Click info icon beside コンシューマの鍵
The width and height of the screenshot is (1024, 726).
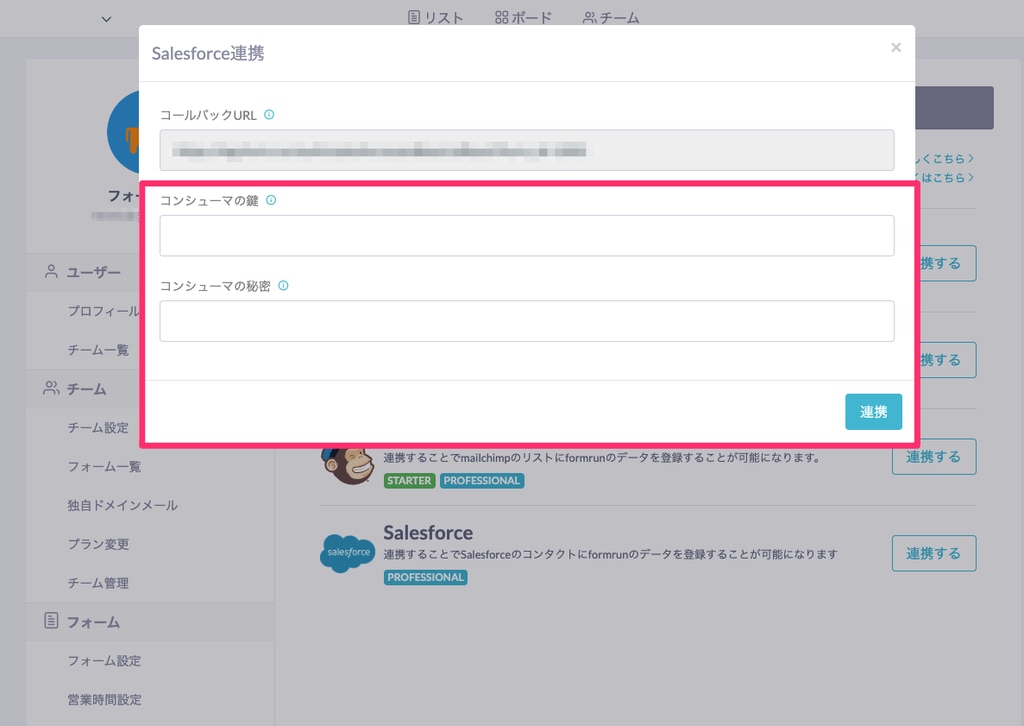271,200
